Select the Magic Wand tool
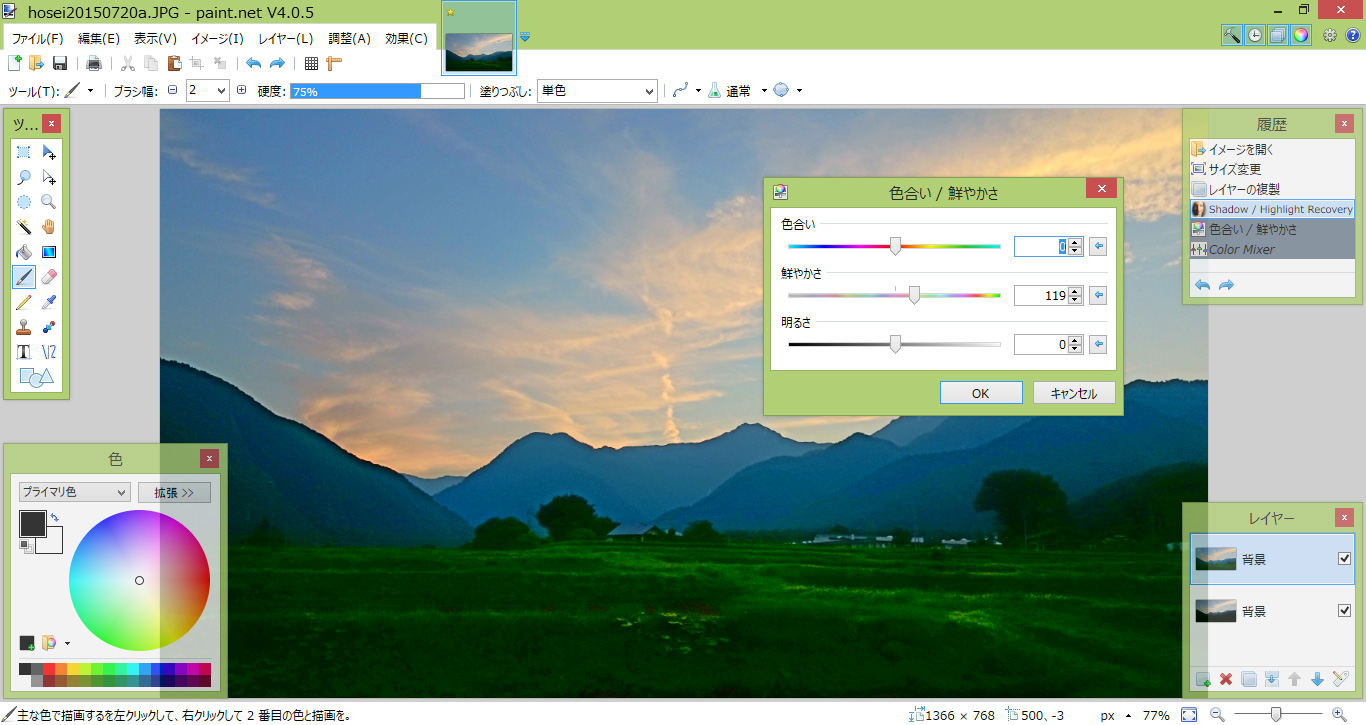Screen dimensions: 1366x725 (x=24, y=227)
